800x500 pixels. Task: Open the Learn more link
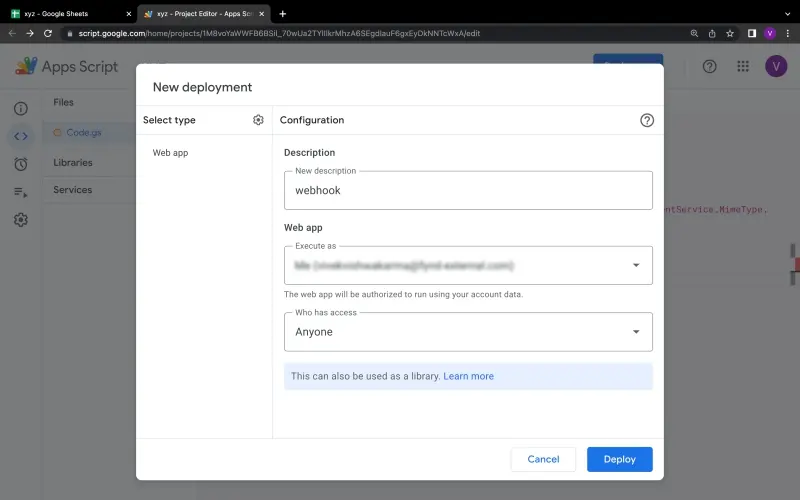point(468,376)
